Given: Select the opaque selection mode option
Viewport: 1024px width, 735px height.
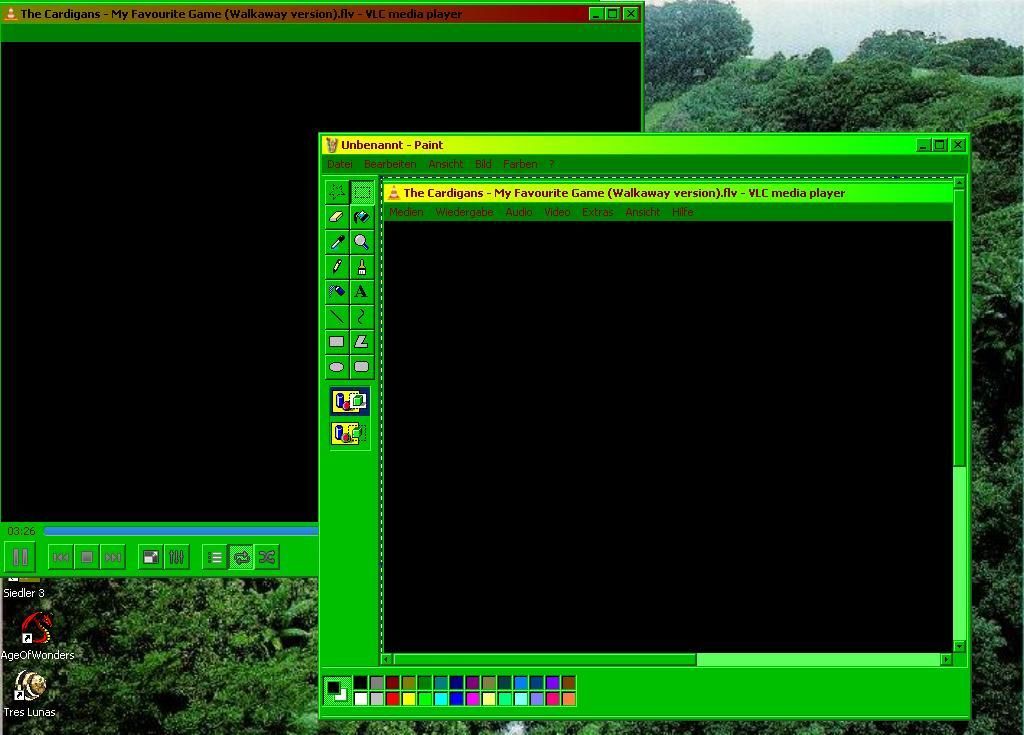Looking at the screenshot, I should pyautogui.click(x=349, y=402).
